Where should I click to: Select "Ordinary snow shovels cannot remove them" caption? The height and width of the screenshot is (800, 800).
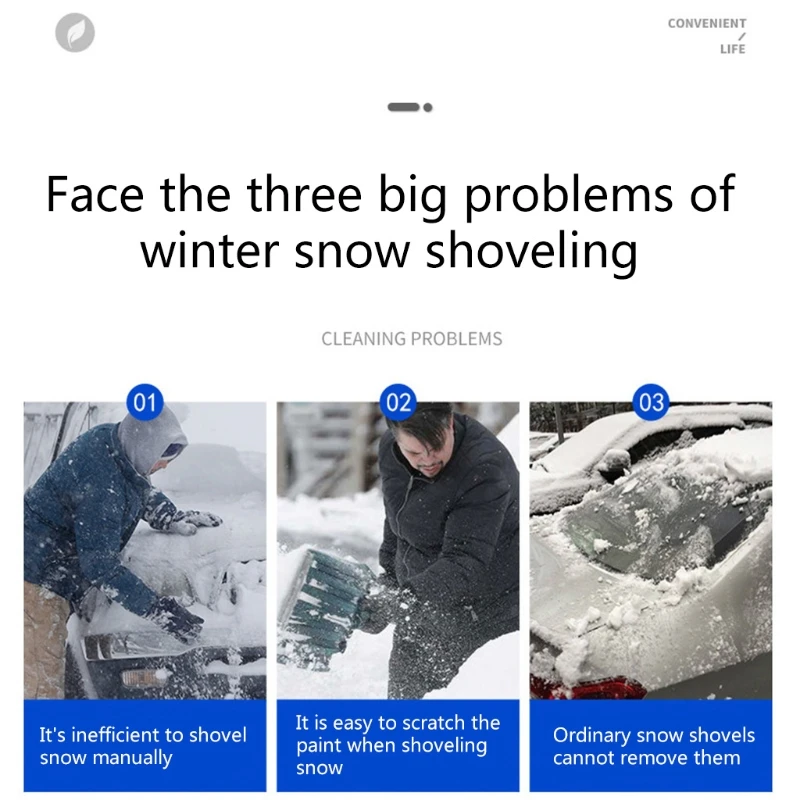click(x=654, y=746)
